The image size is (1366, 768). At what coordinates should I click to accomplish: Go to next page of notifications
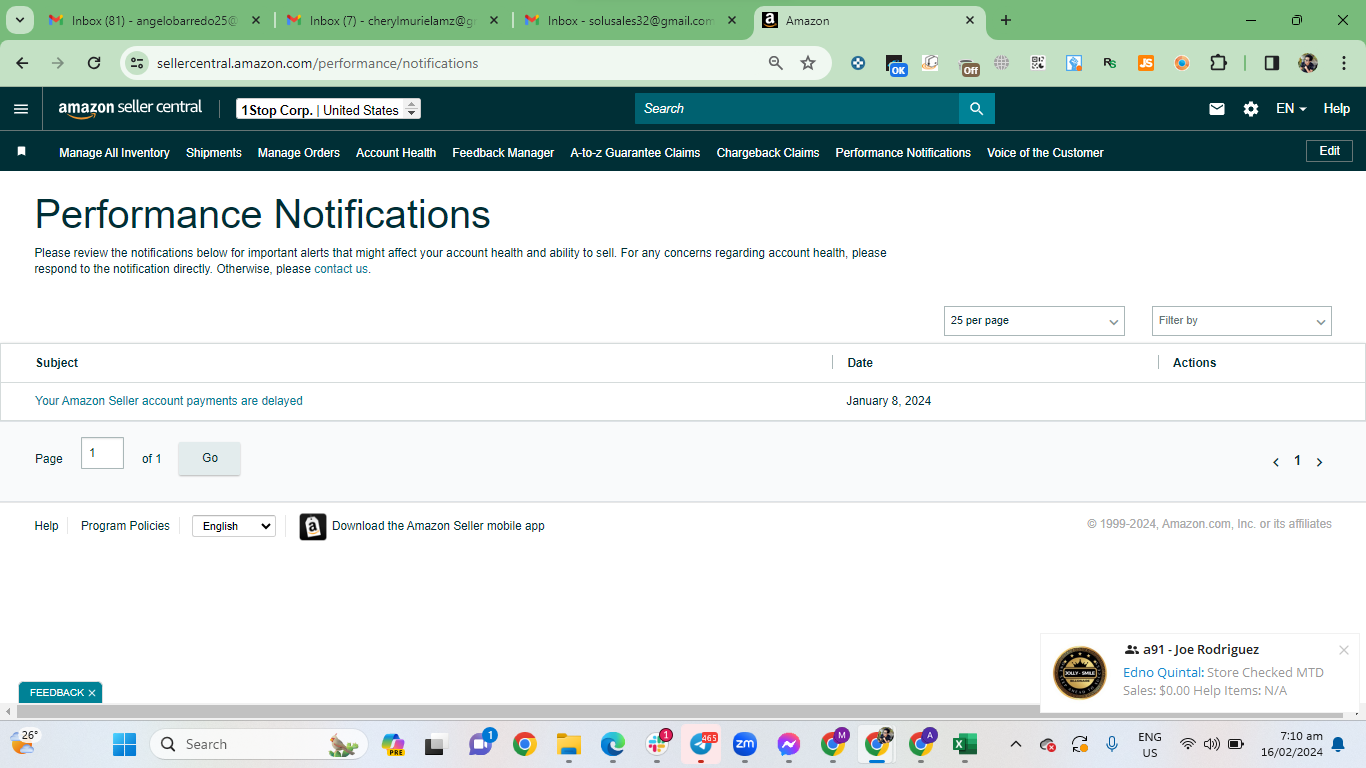pyautogui.click(x=1320, y=462)
